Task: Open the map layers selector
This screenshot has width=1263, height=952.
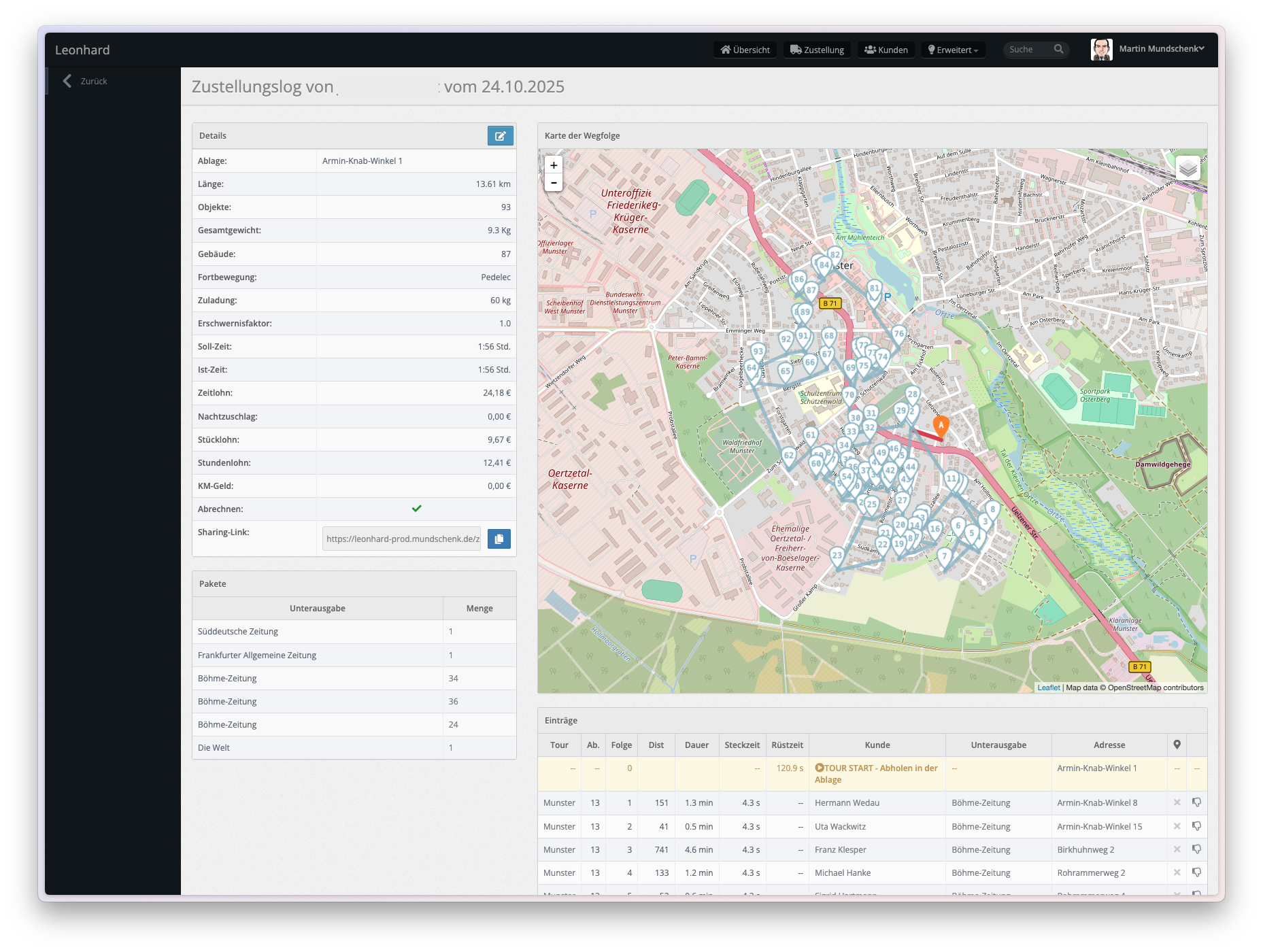Action: point(1188,167)
